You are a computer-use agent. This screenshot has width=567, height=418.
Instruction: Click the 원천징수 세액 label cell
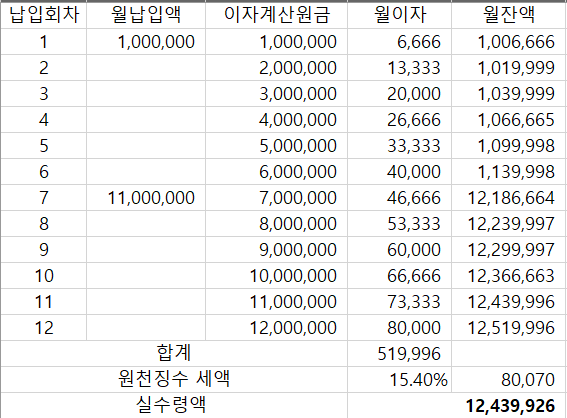pyautogui.click(x=174, y=379)
